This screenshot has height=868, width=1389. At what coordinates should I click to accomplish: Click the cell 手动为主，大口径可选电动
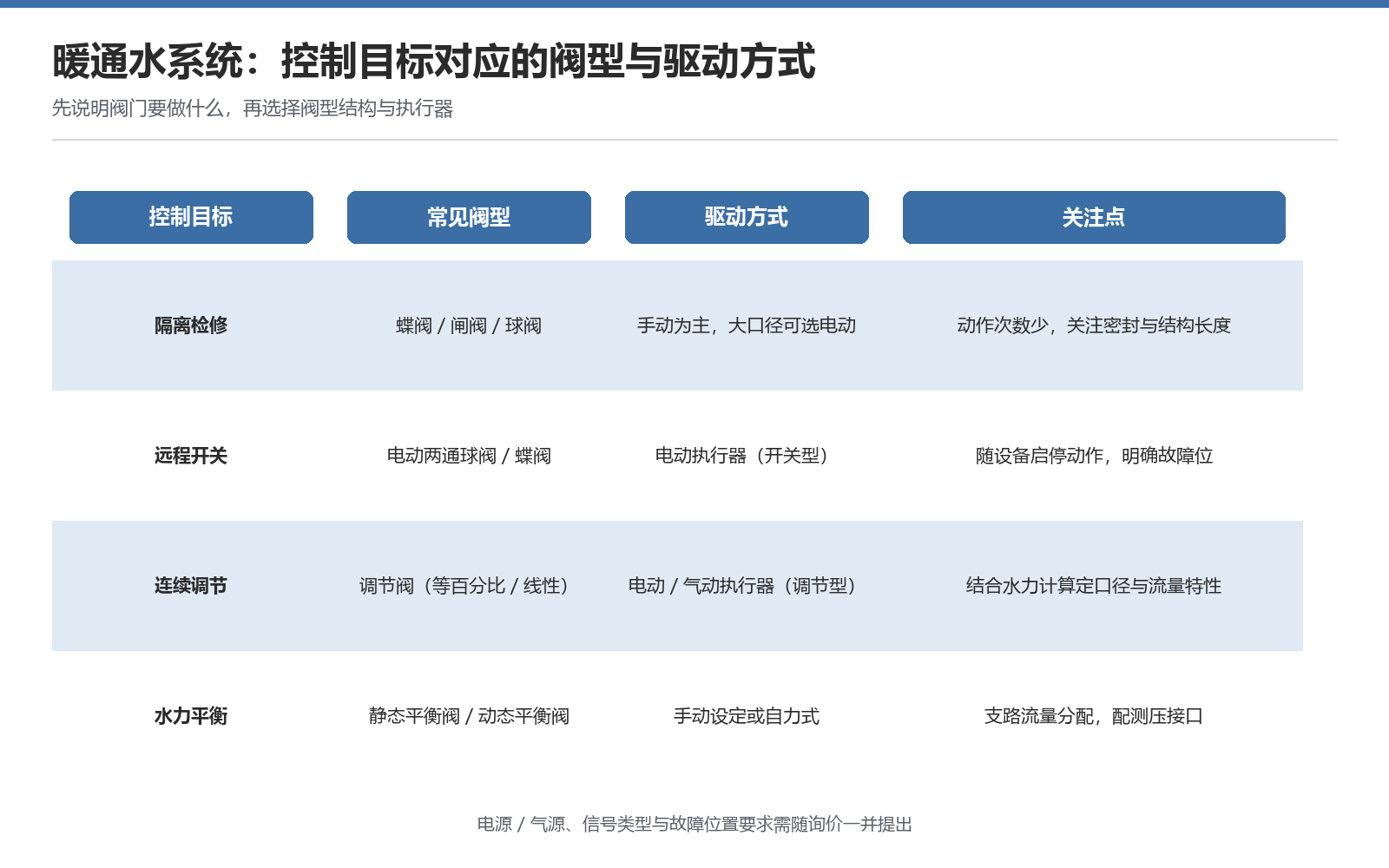[x=747, y=325]
